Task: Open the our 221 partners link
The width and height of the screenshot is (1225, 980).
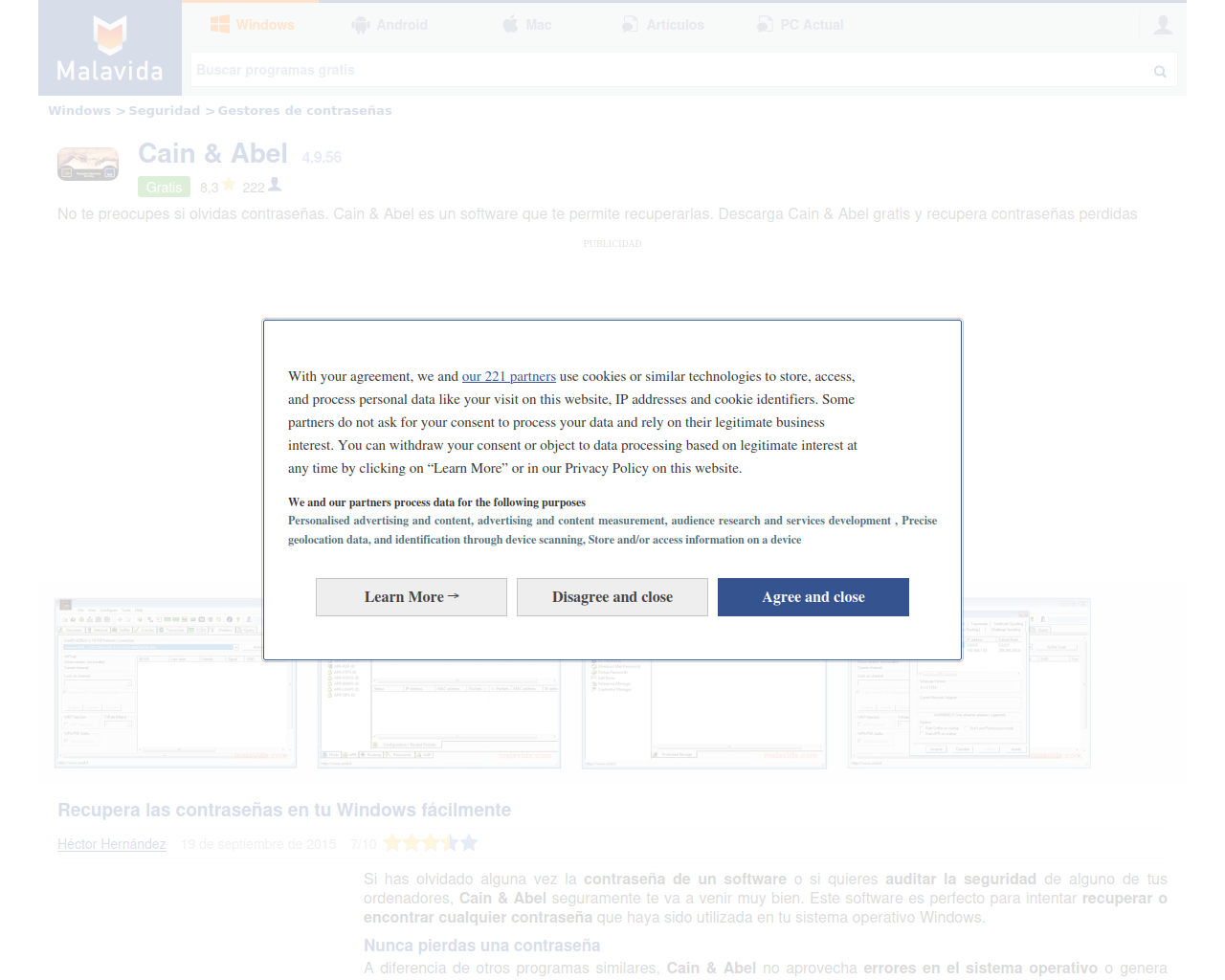Action: pyautogui.click(x=509, y=376)
